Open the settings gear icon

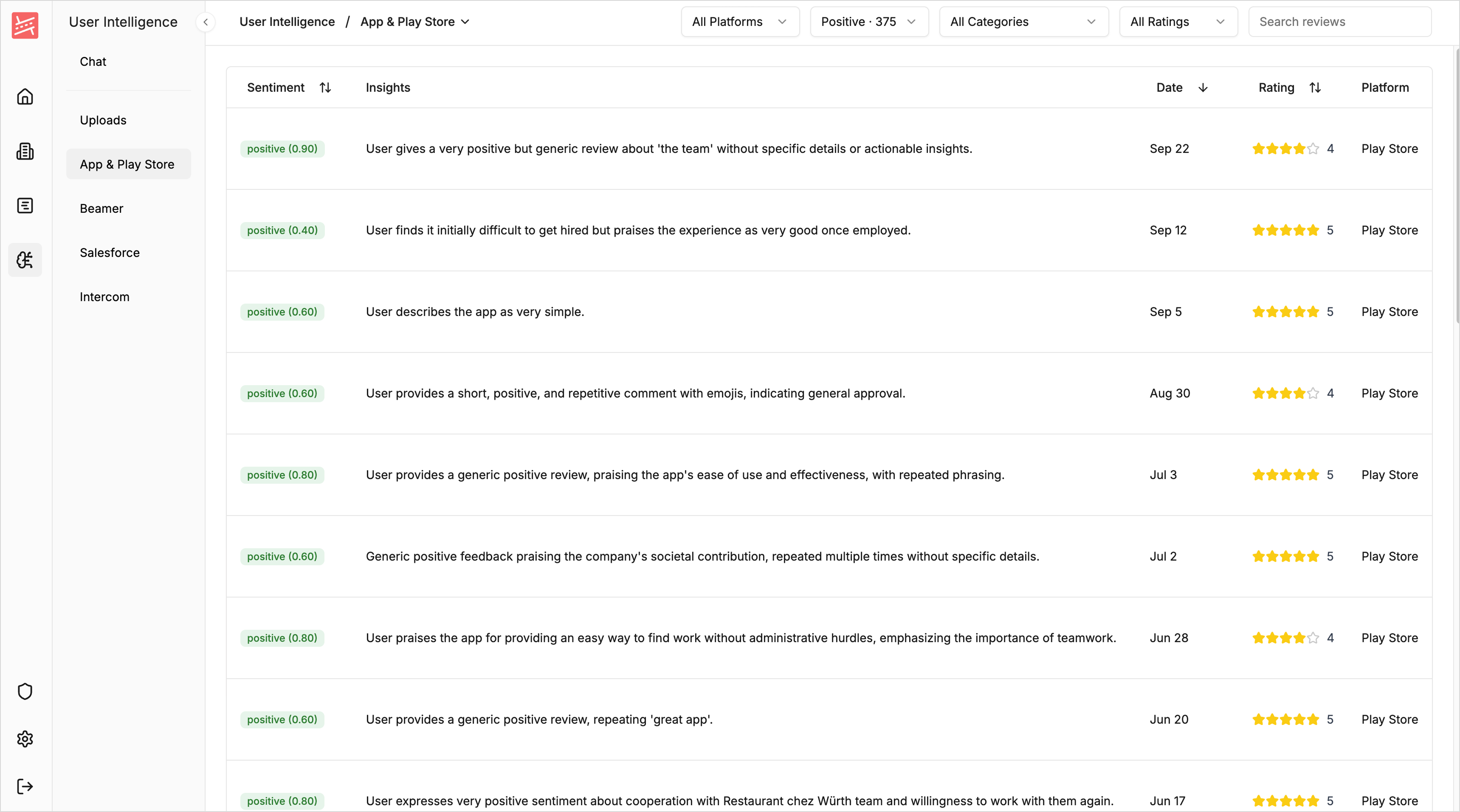(x=25, y=739)
